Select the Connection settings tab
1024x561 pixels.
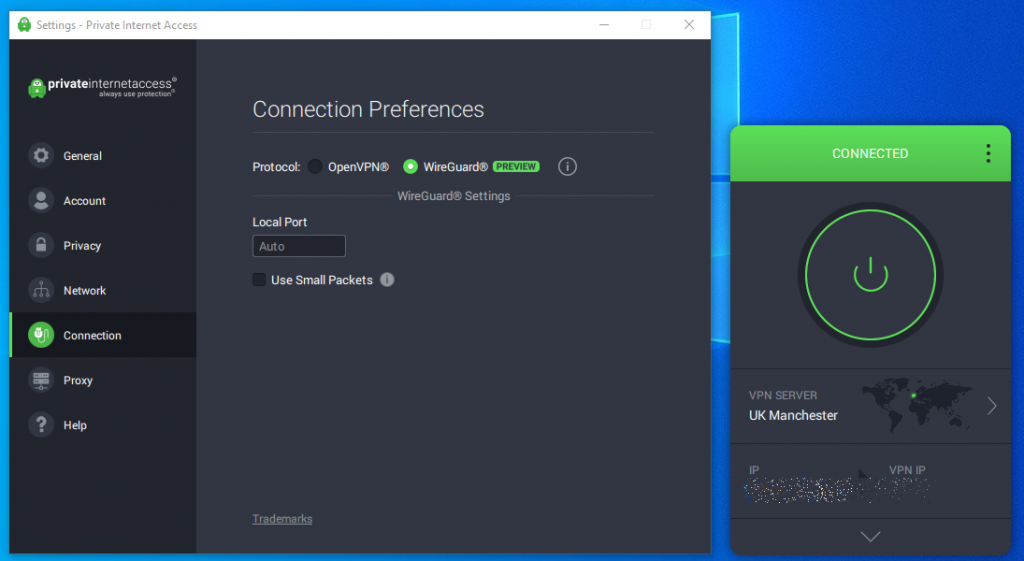103,335
